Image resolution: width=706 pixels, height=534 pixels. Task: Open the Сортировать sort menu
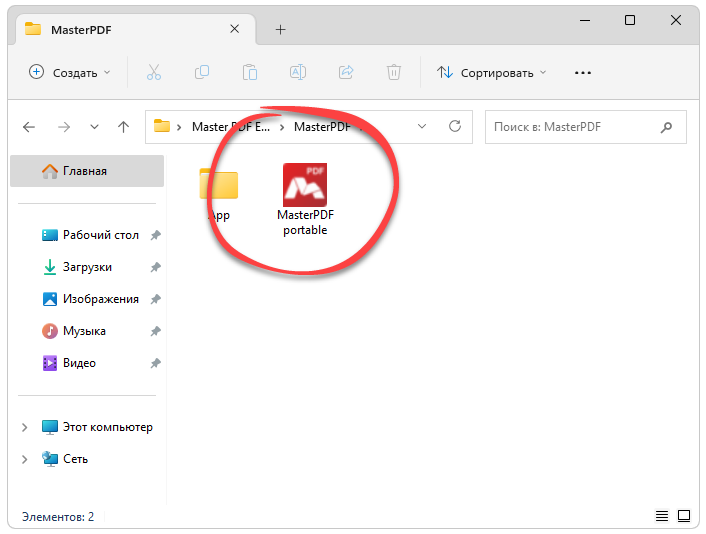(x=491, y=72)
